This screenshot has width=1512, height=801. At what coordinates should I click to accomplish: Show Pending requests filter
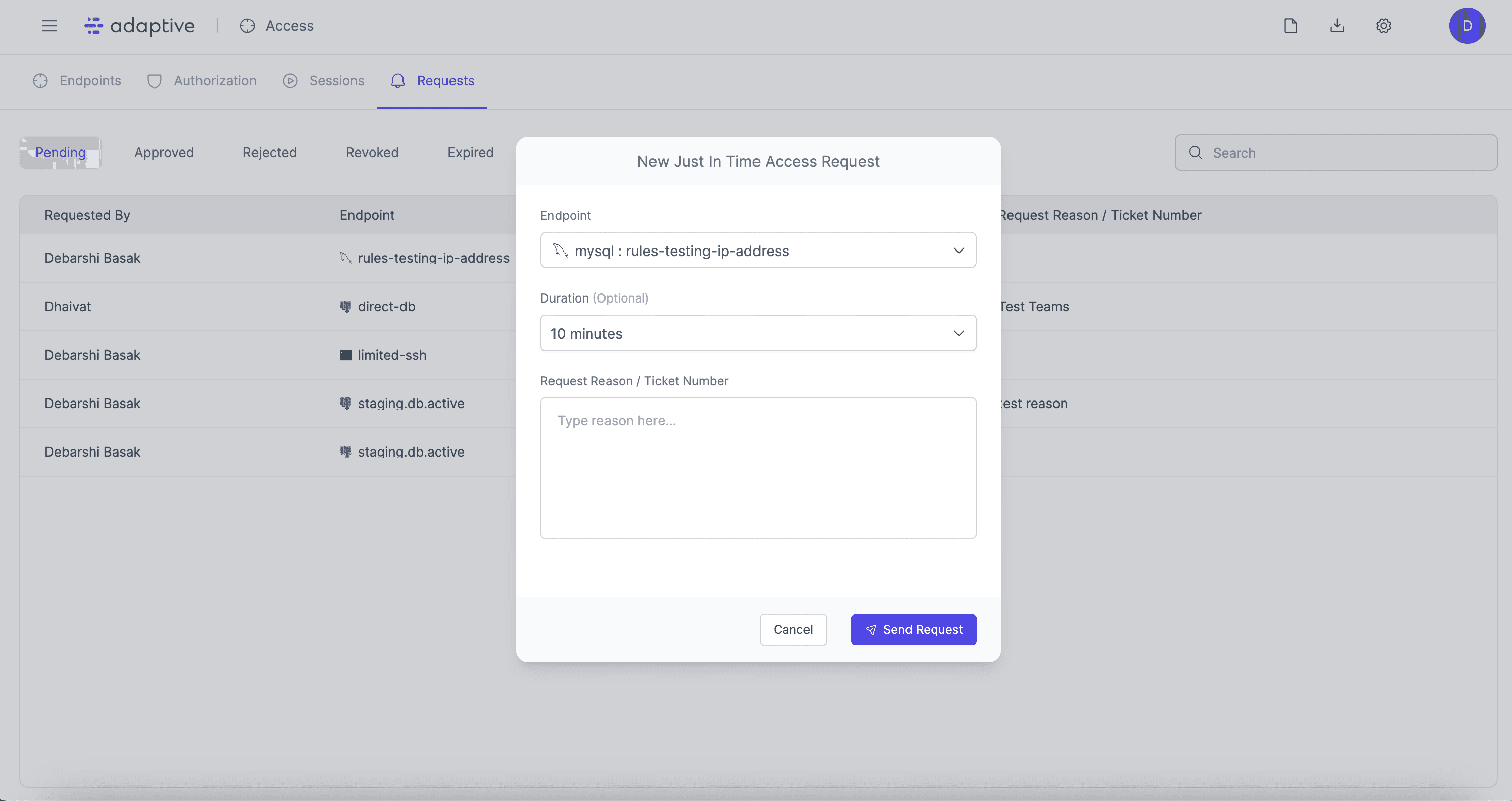tap(61, 153)
